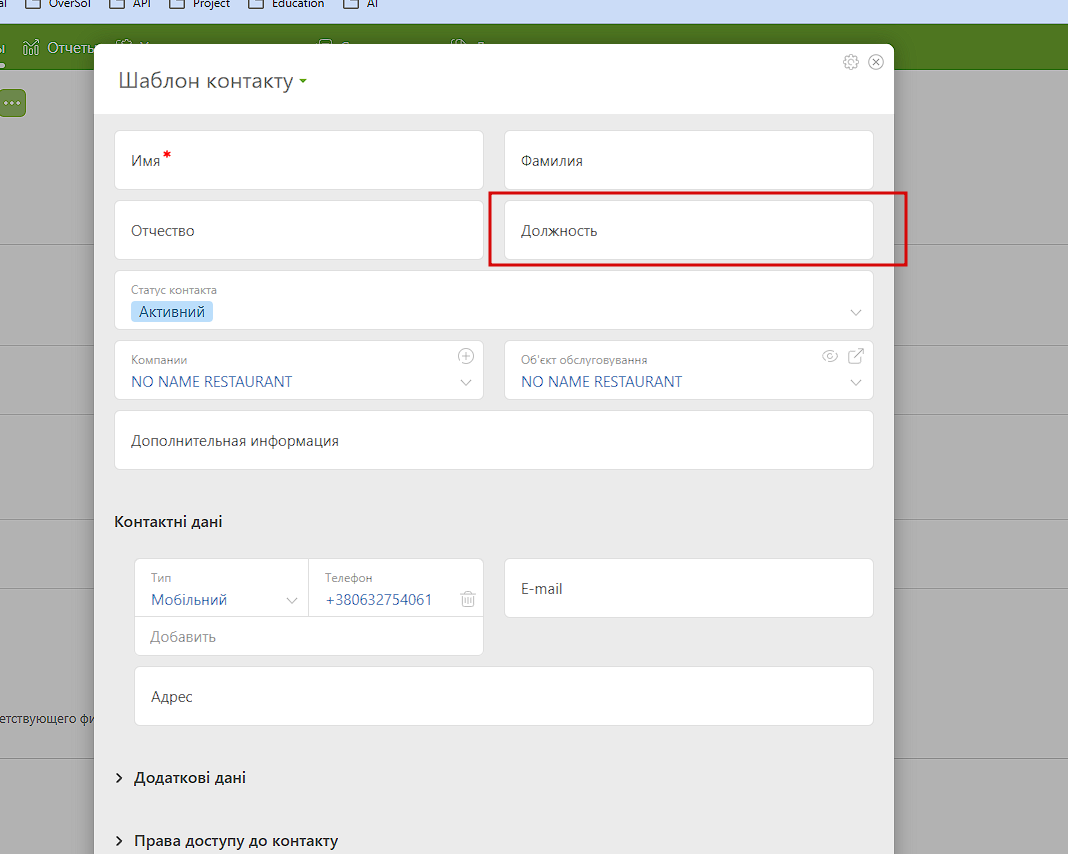Screen dimensions: 1068x854
Task: Open the Education bookmark folder
Action: (286, 4)
